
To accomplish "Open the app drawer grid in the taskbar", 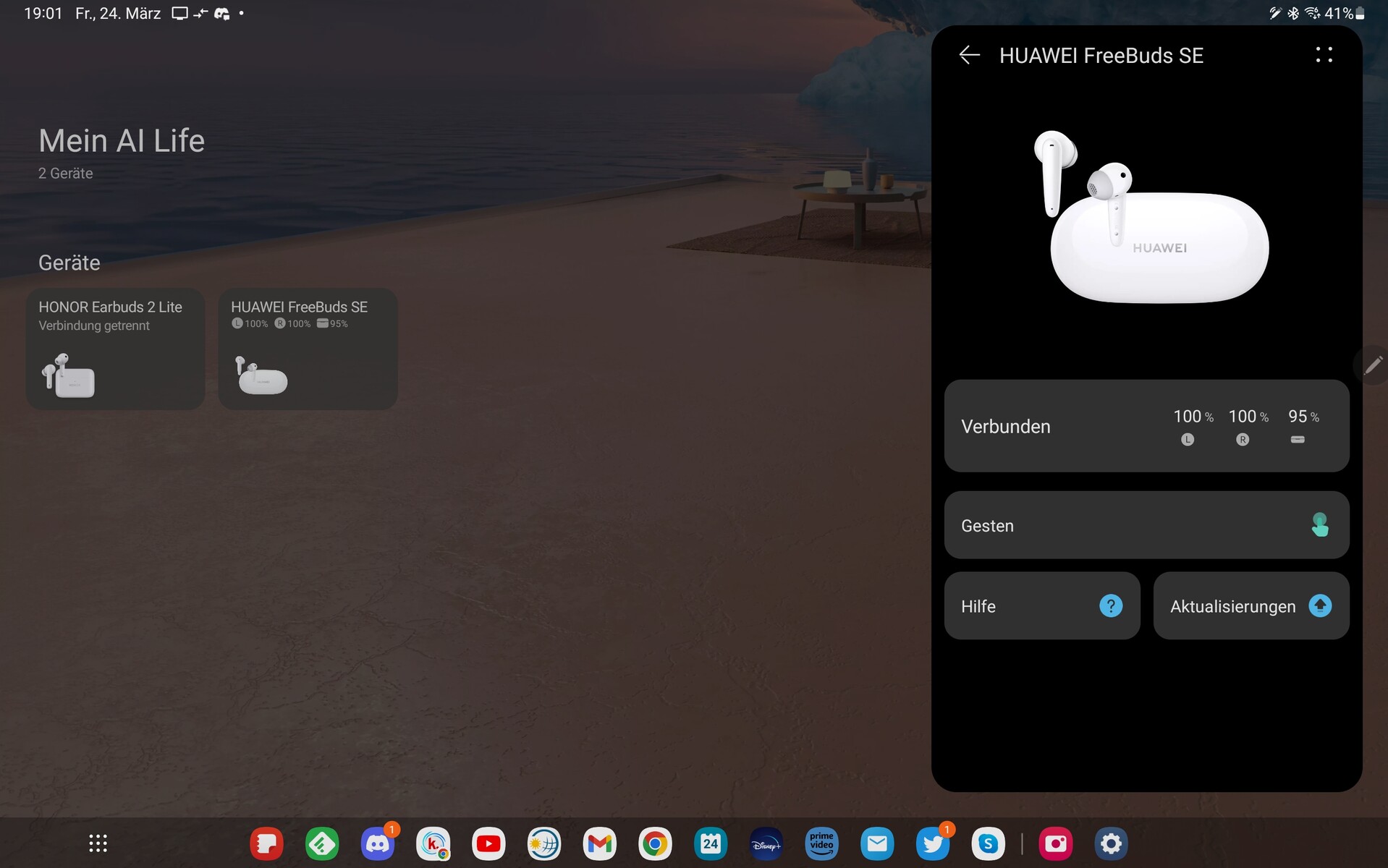I will click(x=98, y=843).
